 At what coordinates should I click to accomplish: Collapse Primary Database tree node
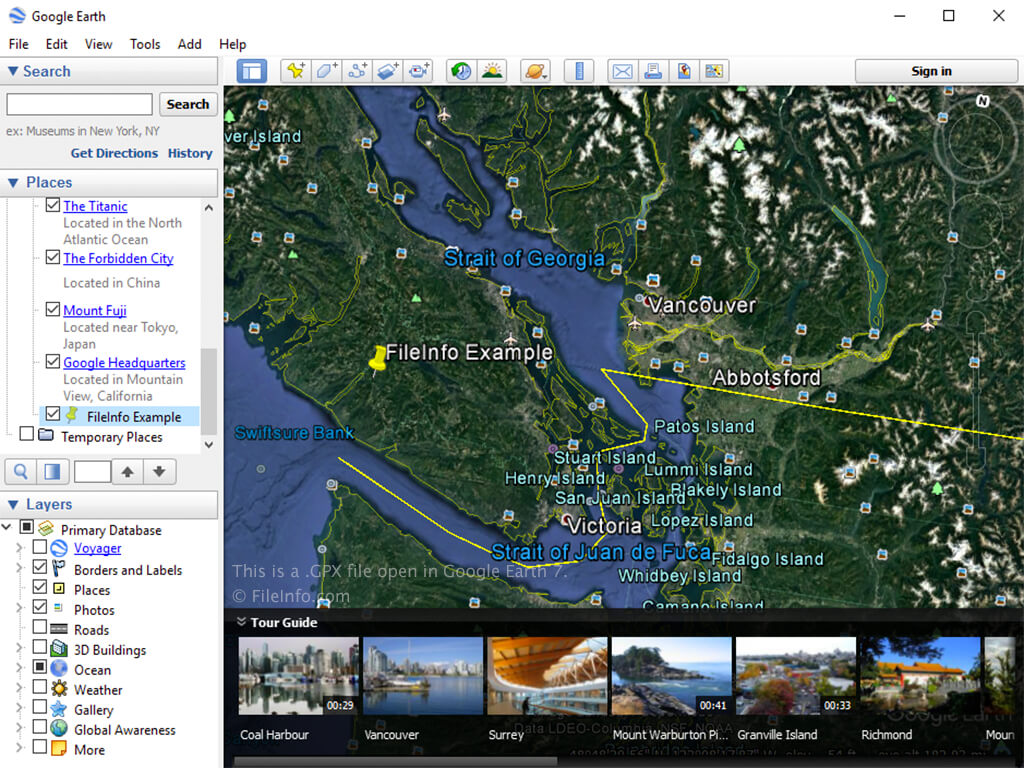coord(7,526)
